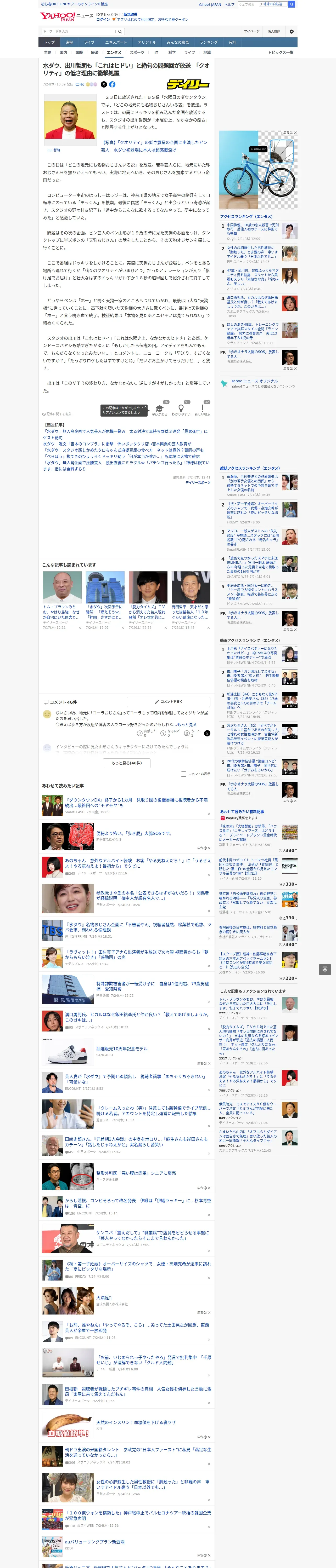Open the 「水ダウ」次回予告に騒然 recommended card
336x1568 pixels.
click(105, 600)
